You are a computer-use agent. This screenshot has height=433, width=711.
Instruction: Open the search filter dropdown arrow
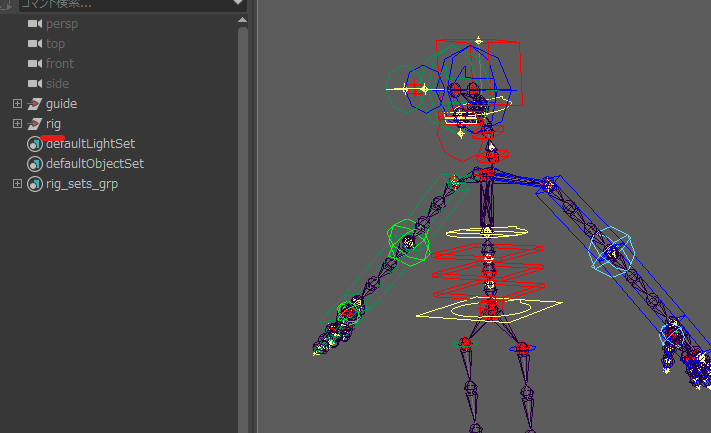coord(238,4)
